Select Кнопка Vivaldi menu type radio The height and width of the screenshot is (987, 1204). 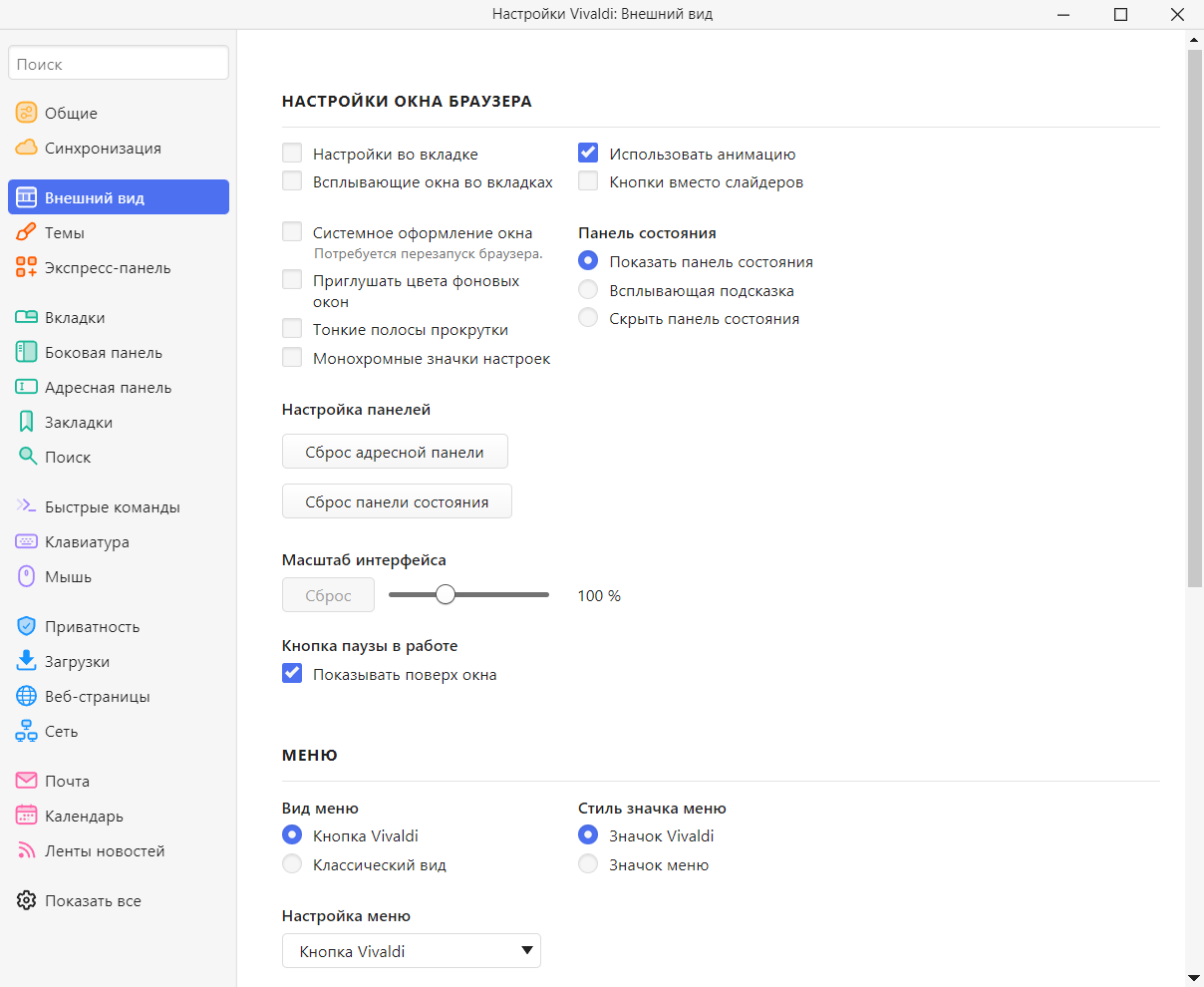pyautogui.click(x=292, y=835)
